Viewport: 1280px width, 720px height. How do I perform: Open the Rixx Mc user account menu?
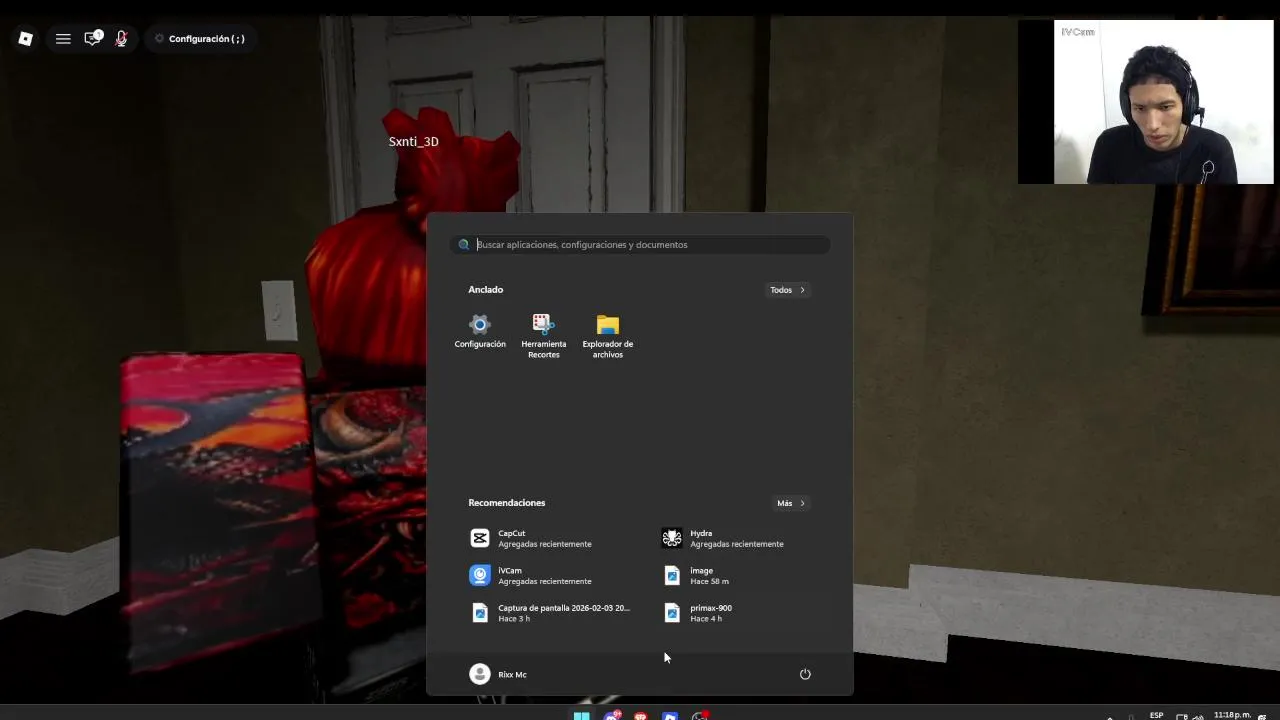coord(498,674)
